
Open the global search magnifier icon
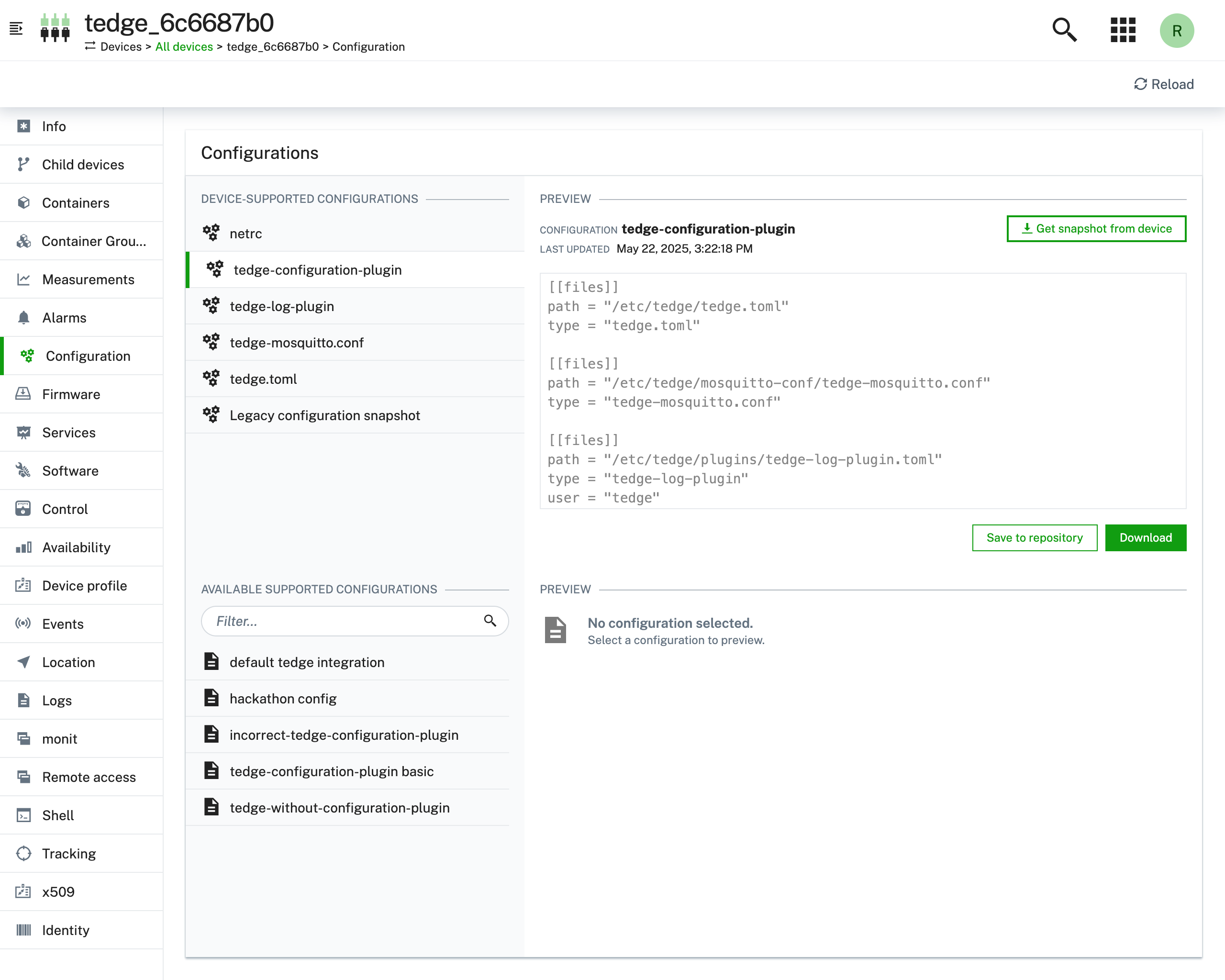1064,30
